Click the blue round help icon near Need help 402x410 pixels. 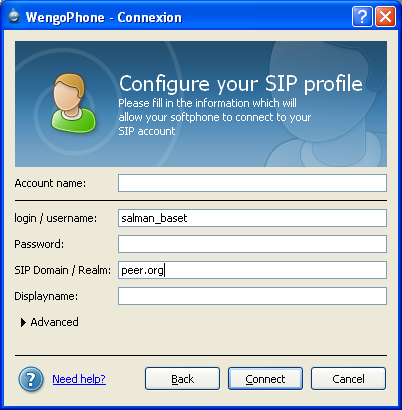[x=31, y=379]
